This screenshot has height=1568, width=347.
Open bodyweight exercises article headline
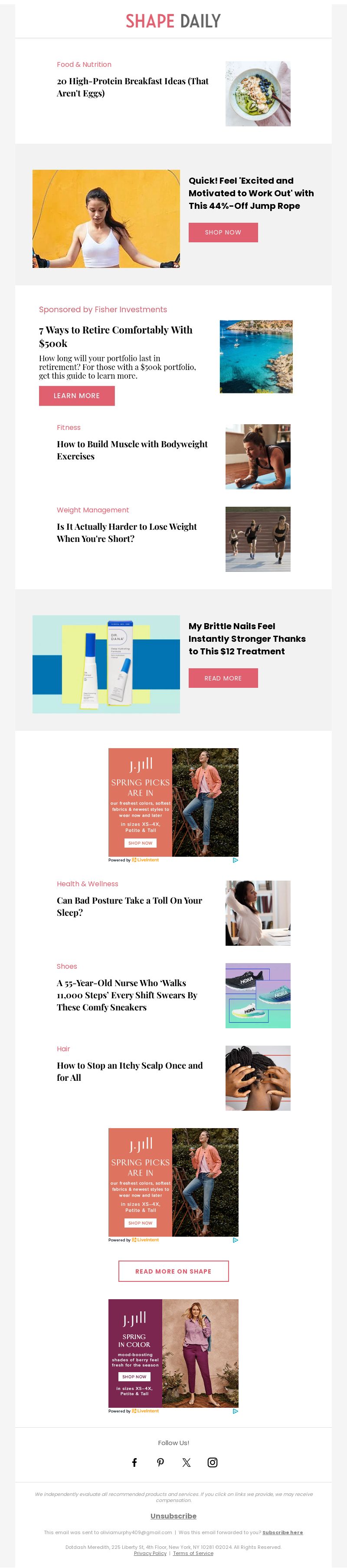tap(132, 450)
